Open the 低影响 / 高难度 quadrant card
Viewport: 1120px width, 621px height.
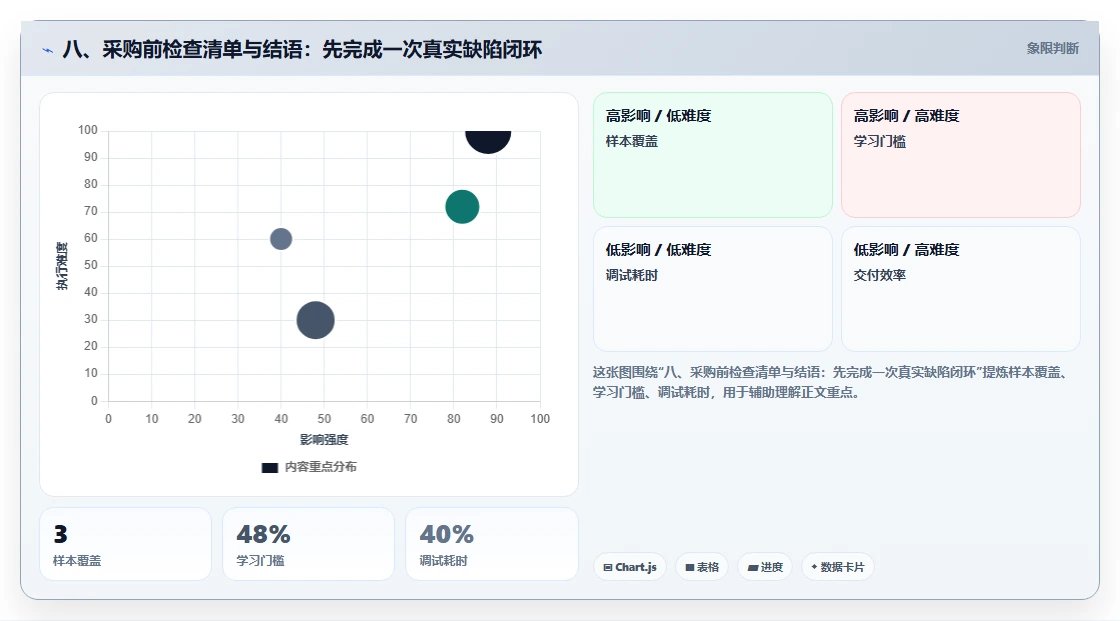(x=961, y=289)
